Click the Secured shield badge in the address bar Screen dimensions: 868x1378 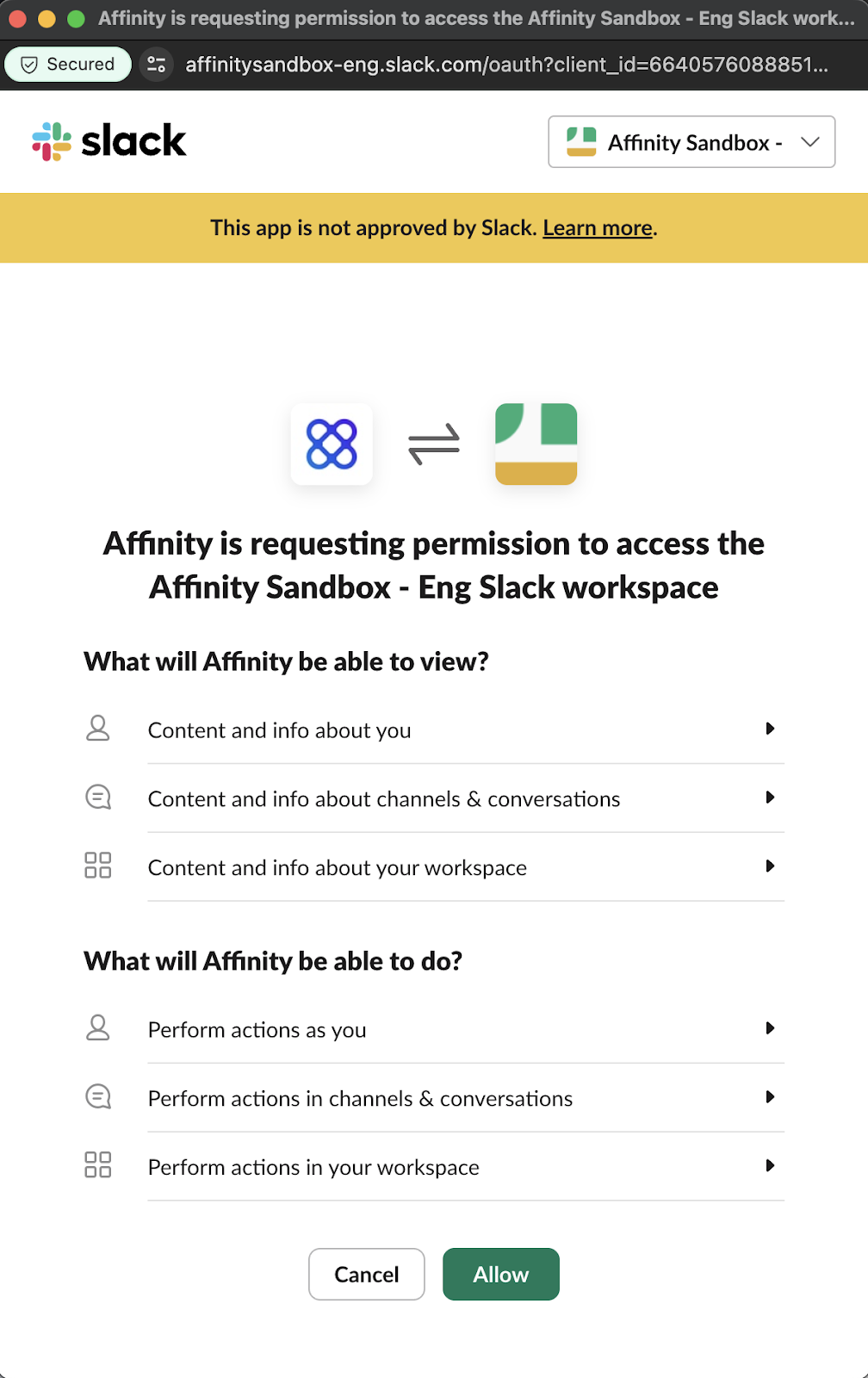pyautogui.click(x=67, y=64)
